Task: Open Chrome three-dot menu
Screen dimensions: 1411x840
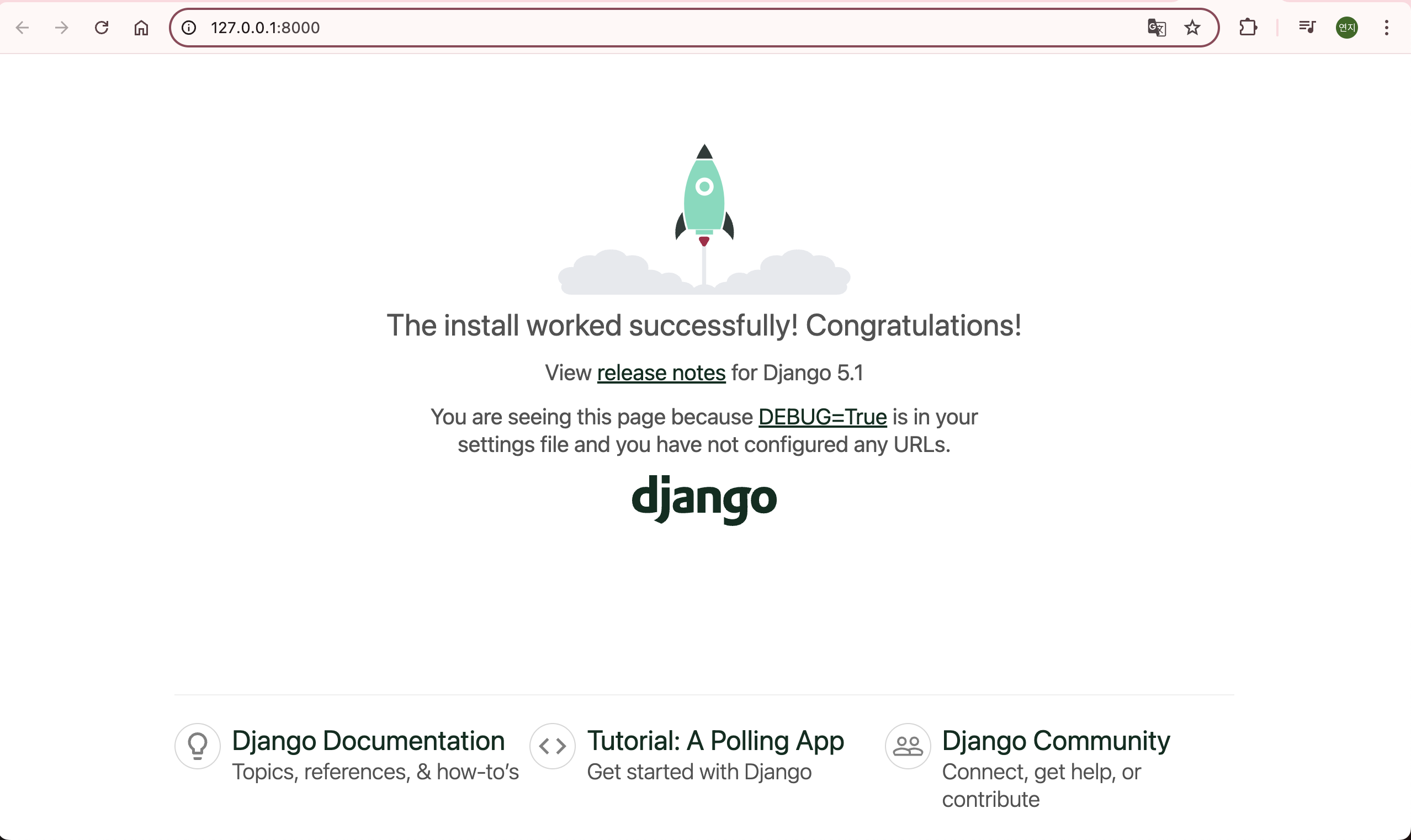Action: 1386,27
